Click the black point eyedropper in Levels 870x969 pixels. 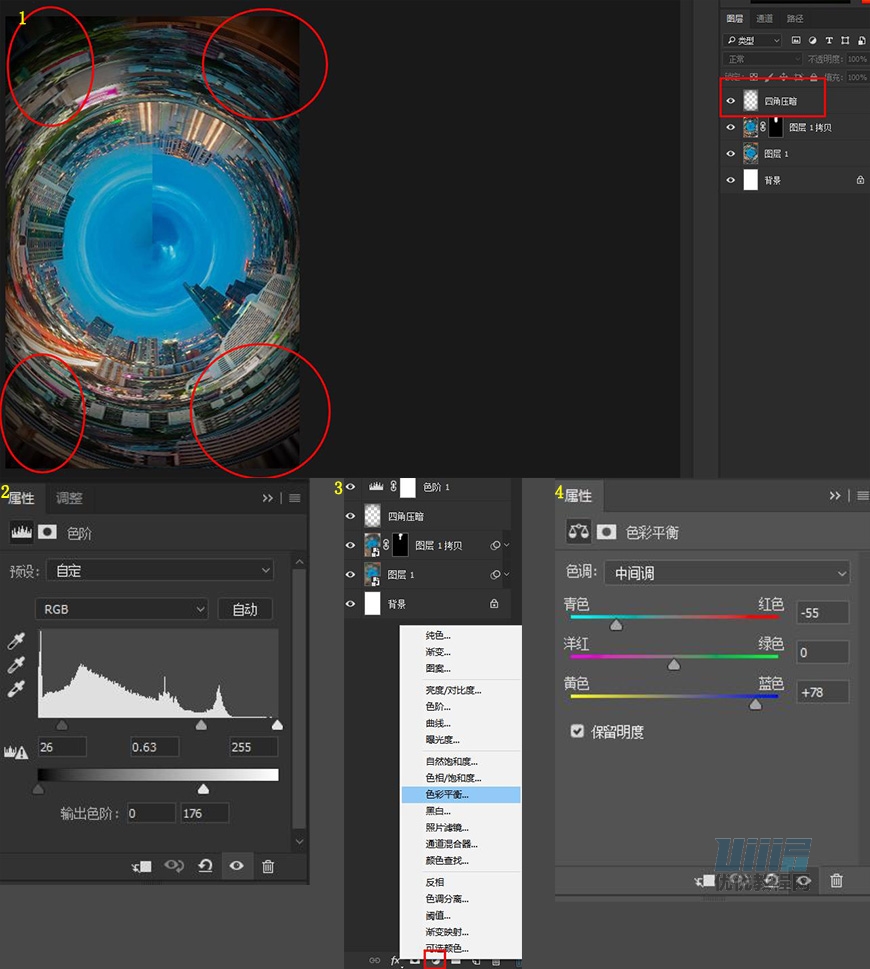(15, 640)
